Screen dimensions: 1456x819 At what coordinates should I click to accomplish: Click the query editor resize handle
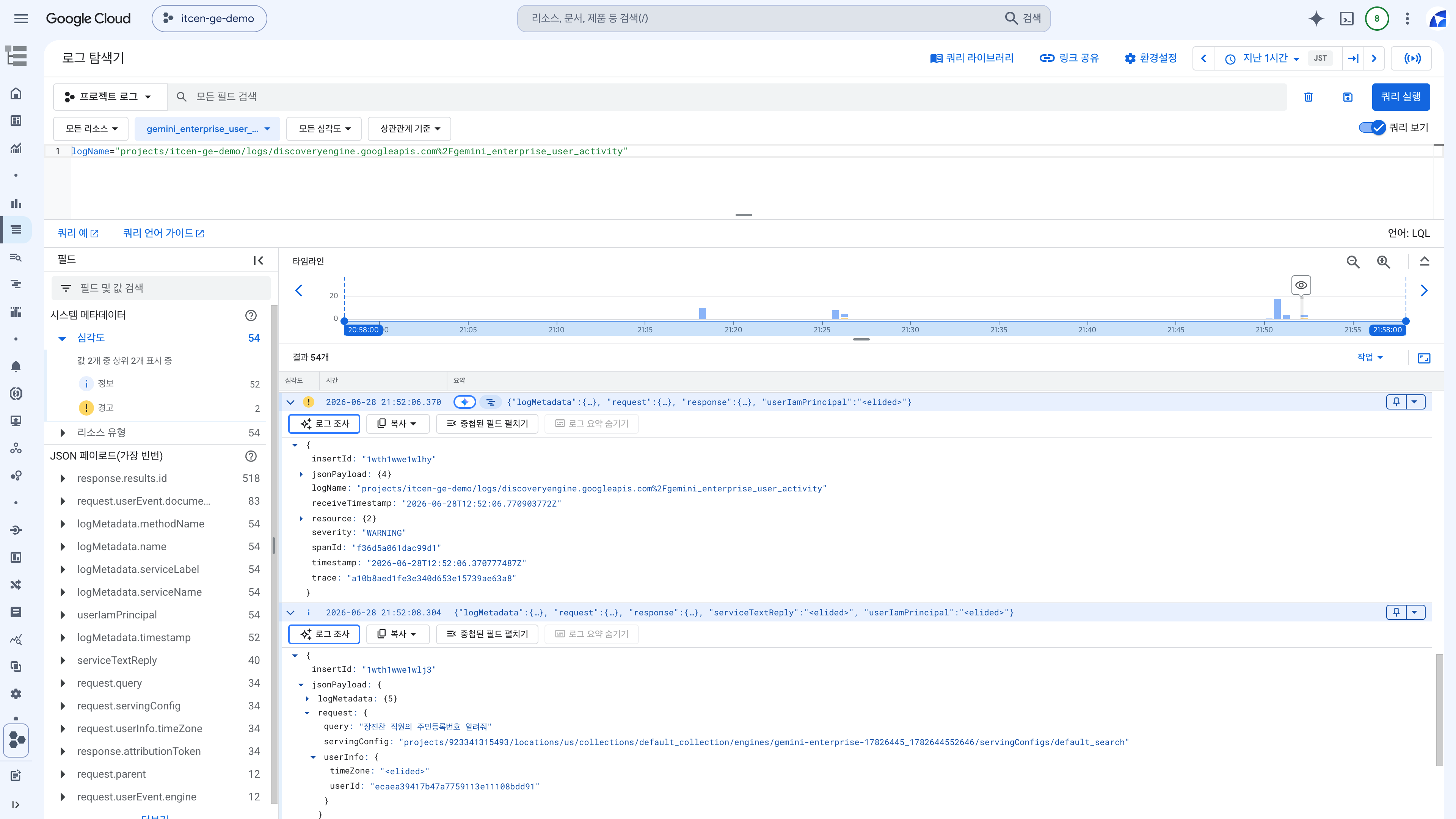click(x=744, y=215)
